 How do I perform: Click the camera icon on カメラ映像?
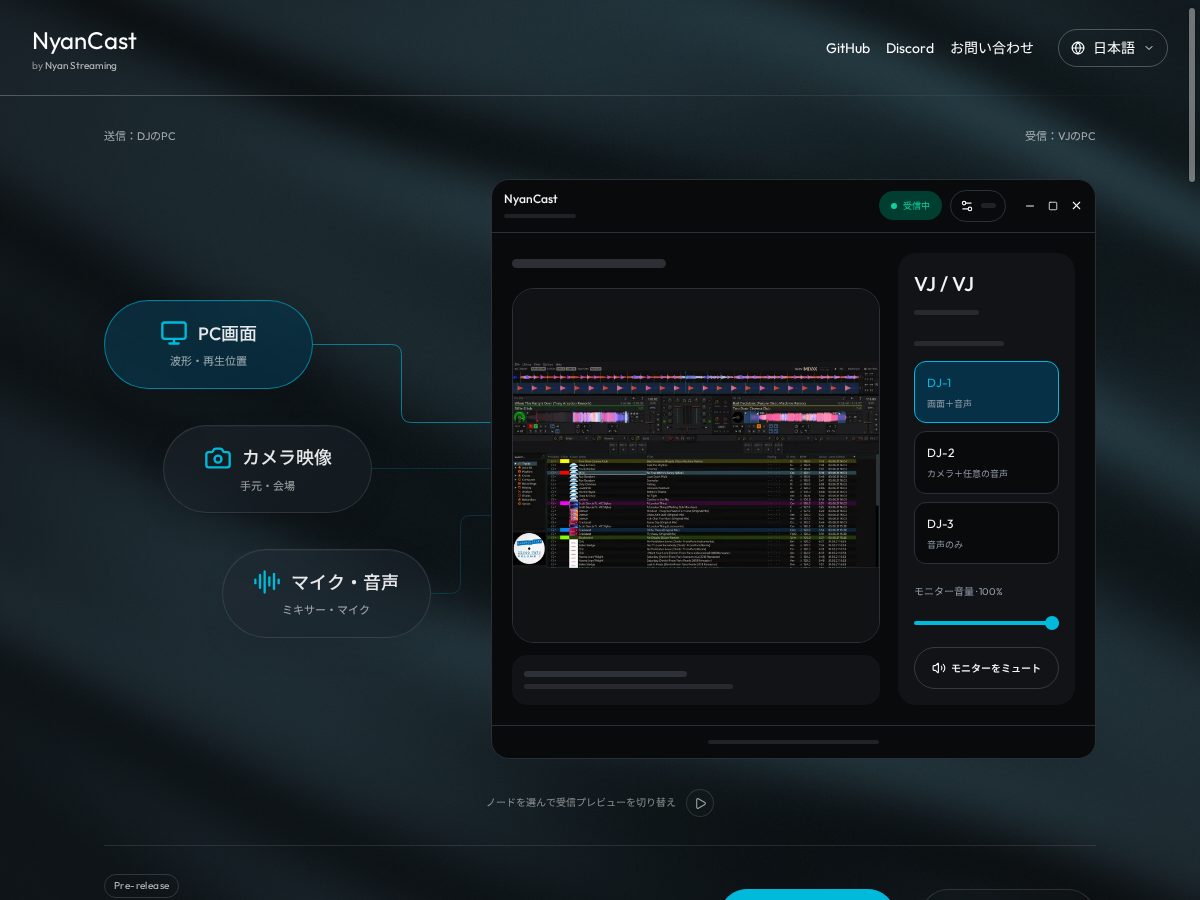pos(218,458)
